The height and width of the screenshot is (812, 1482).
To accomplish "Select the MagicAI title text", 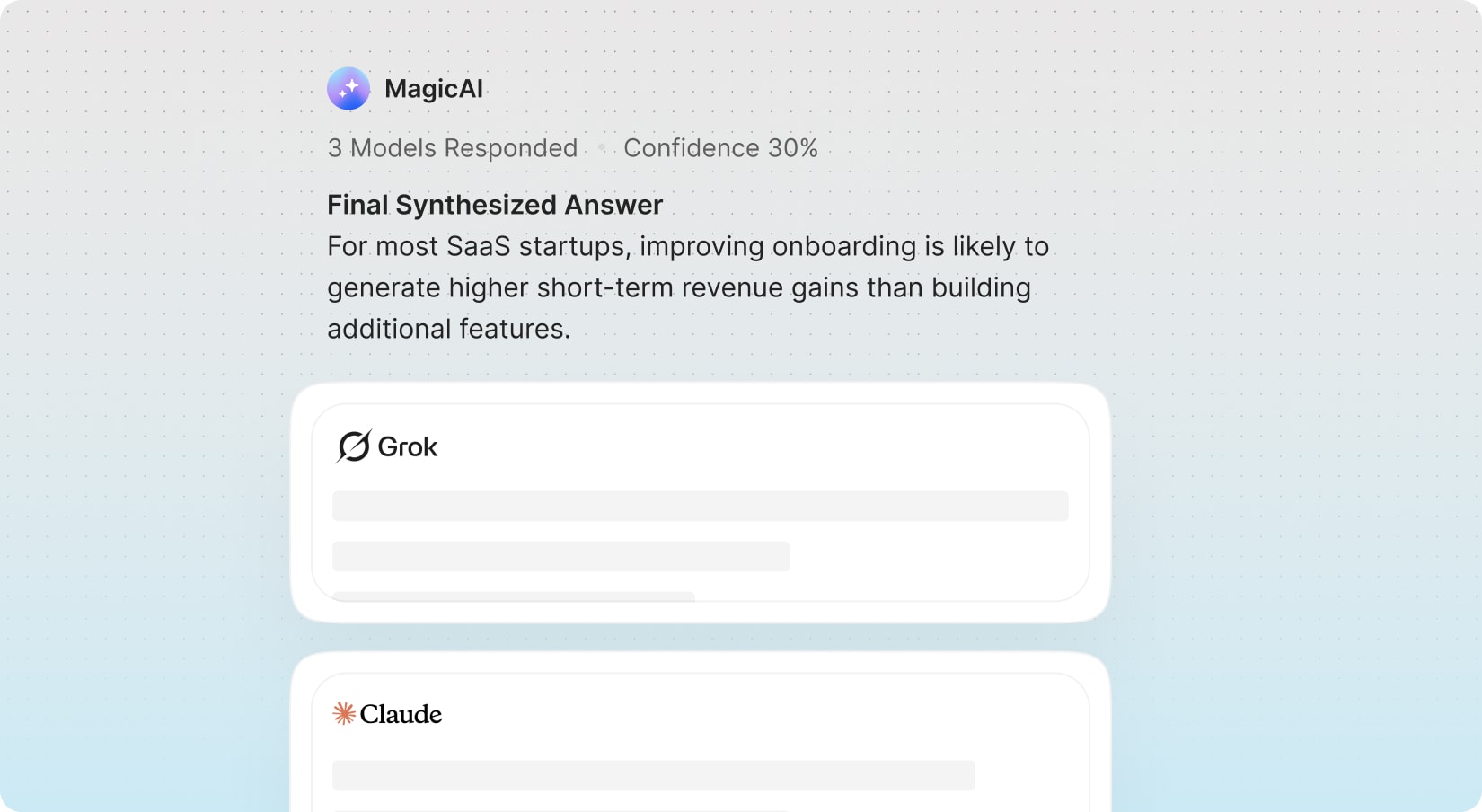I will (434, 89).
